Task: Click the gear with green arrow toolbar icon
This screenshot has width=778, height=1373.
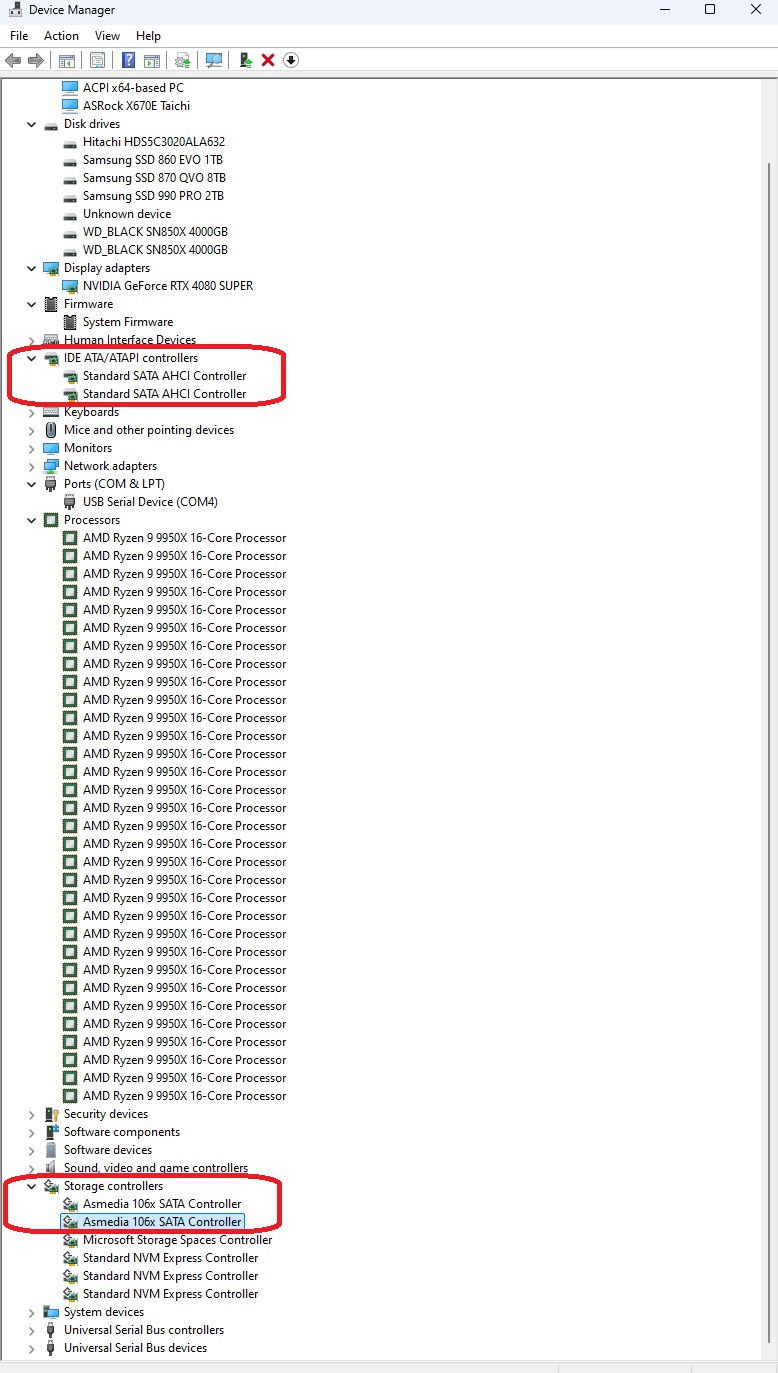Action: click(183, 60)
